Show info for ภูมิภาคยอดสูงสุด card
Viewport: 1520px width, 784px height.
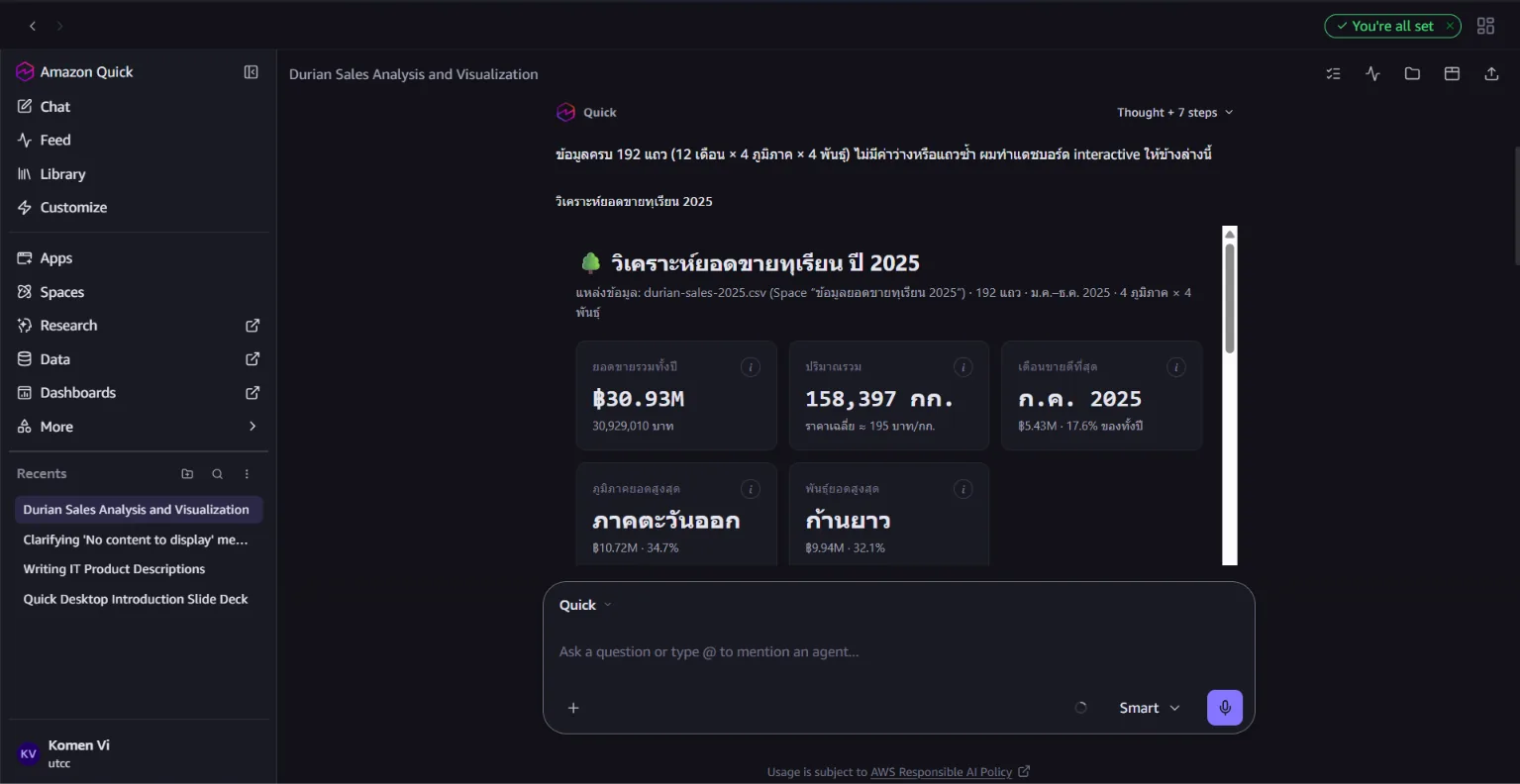coord(751,489)
